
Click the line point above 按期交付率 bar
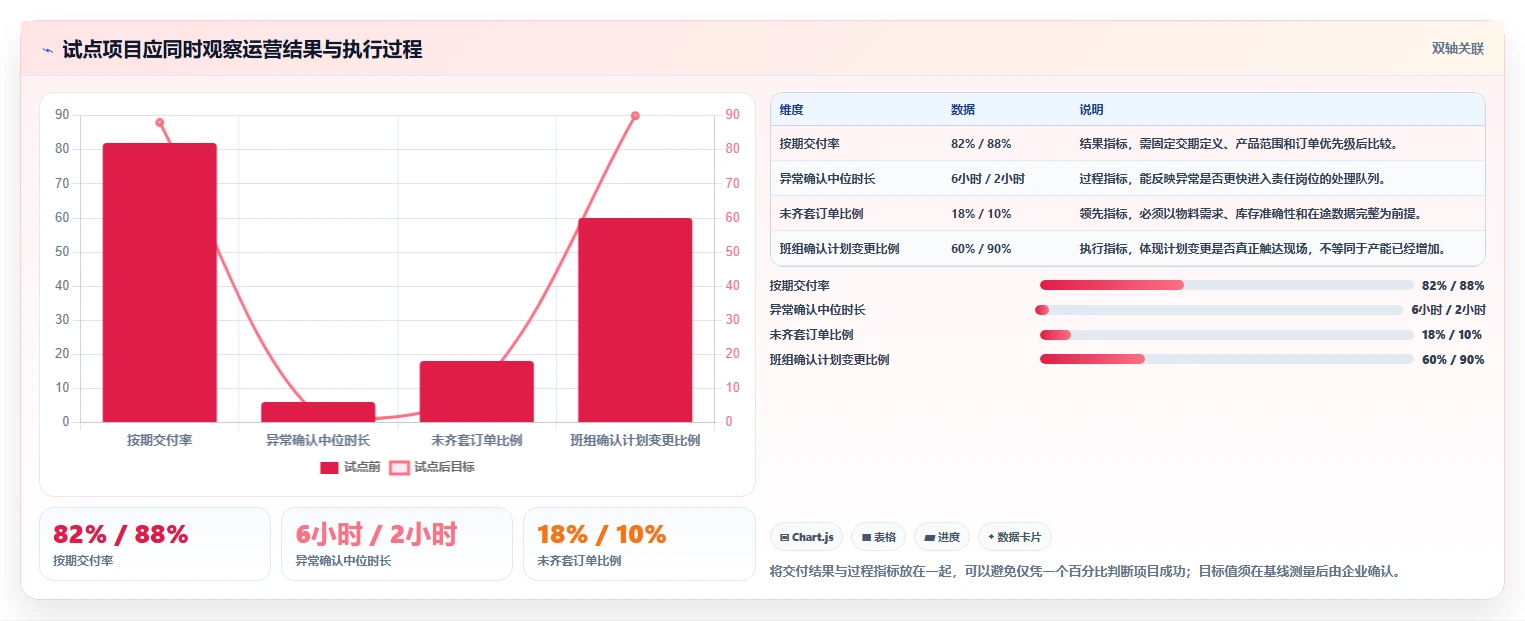[x=160, y=123]
